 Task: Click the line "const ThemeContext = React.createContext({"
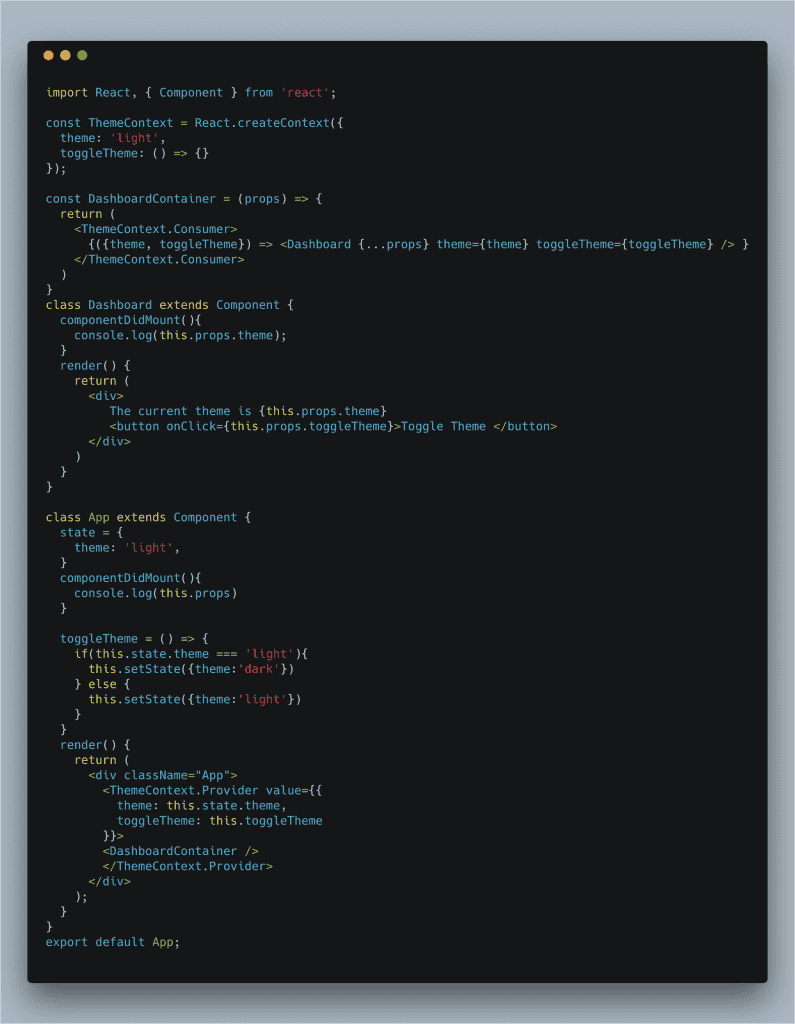coord(194,123)
